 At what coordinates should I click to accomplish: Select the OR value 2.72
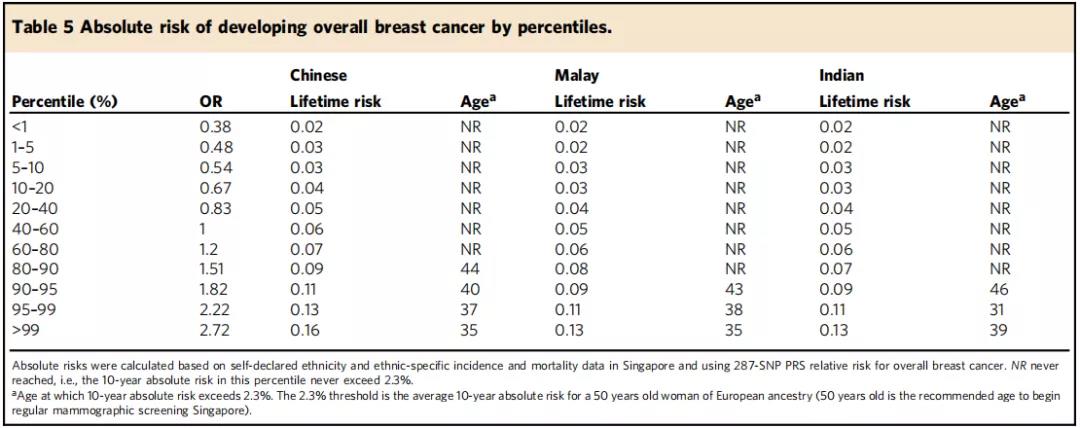tap(216, 330)
